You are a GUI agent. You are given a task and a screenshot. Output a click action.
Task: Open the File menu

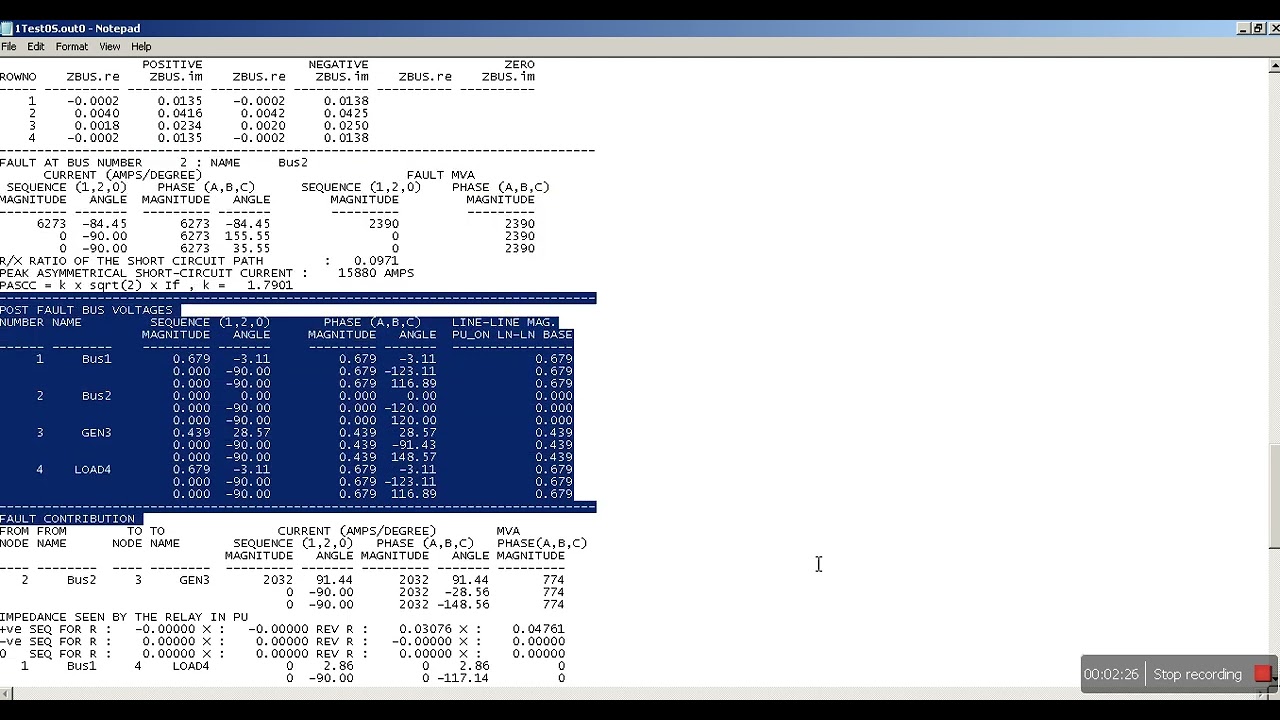tap(9, 46)
